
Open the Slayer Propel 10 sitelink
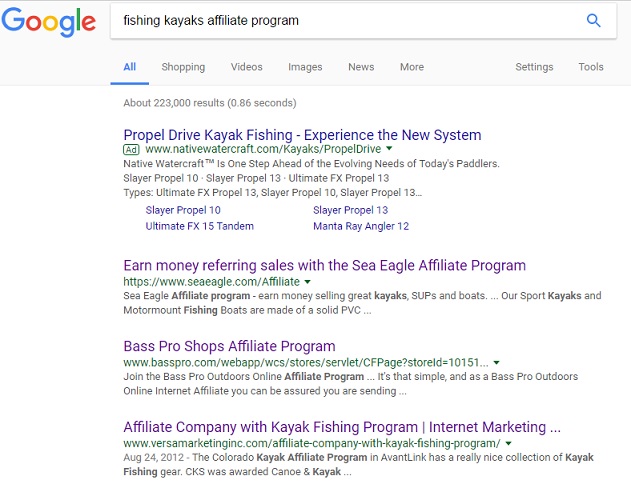tap(183, 210)
